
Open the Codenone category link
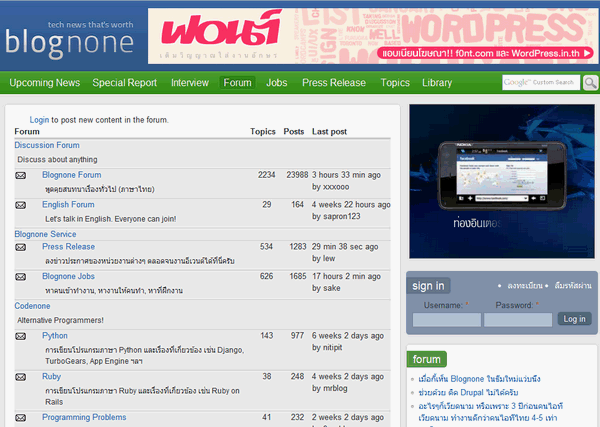(32, 306)
